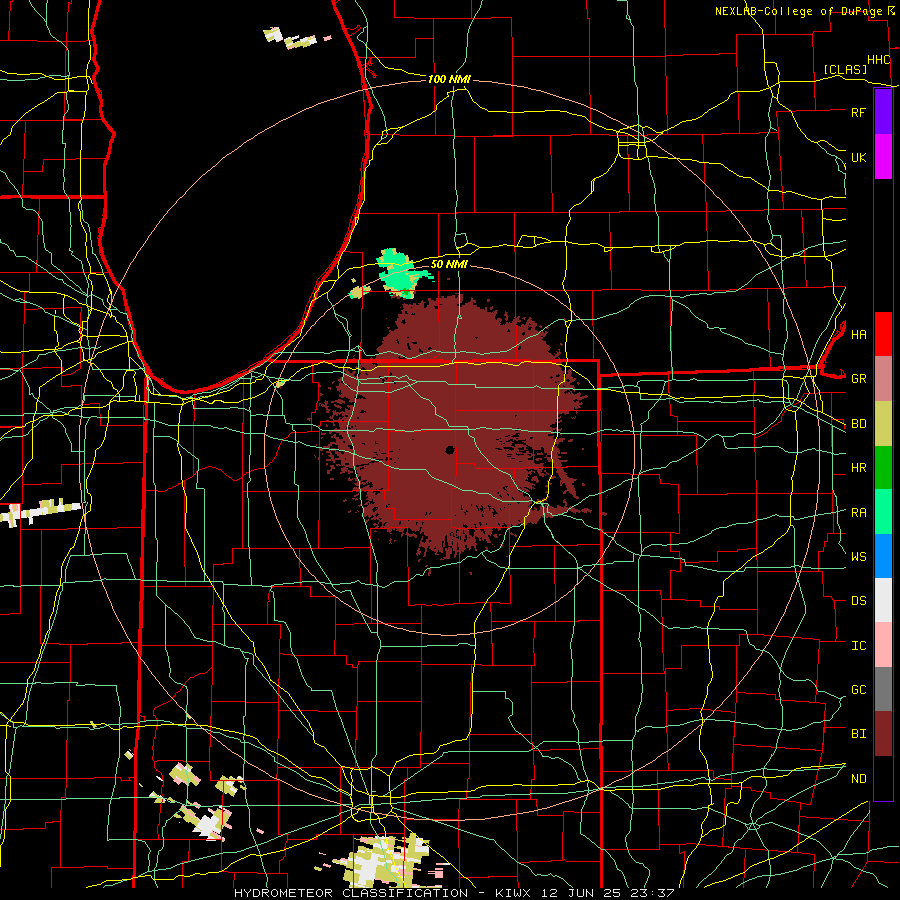Click the BD legend label text
Image resolution: width=900 pixels, height=900 pixels.
tap(858, 424)
